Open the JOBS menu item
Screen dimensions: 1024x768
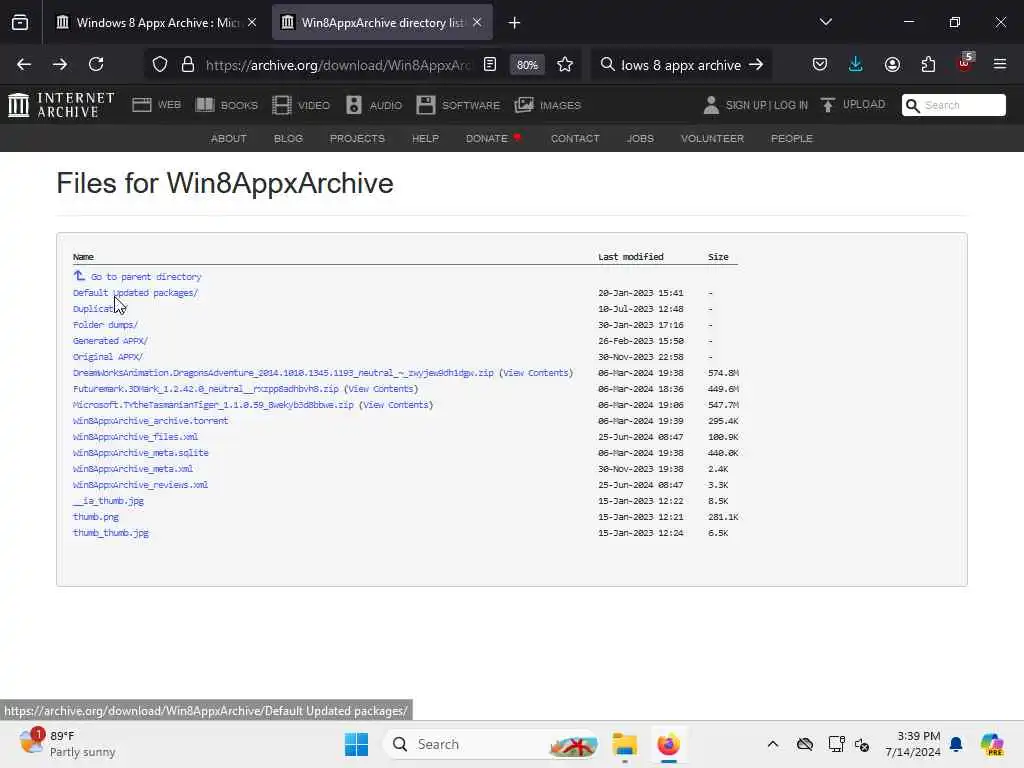coord(640,138)
